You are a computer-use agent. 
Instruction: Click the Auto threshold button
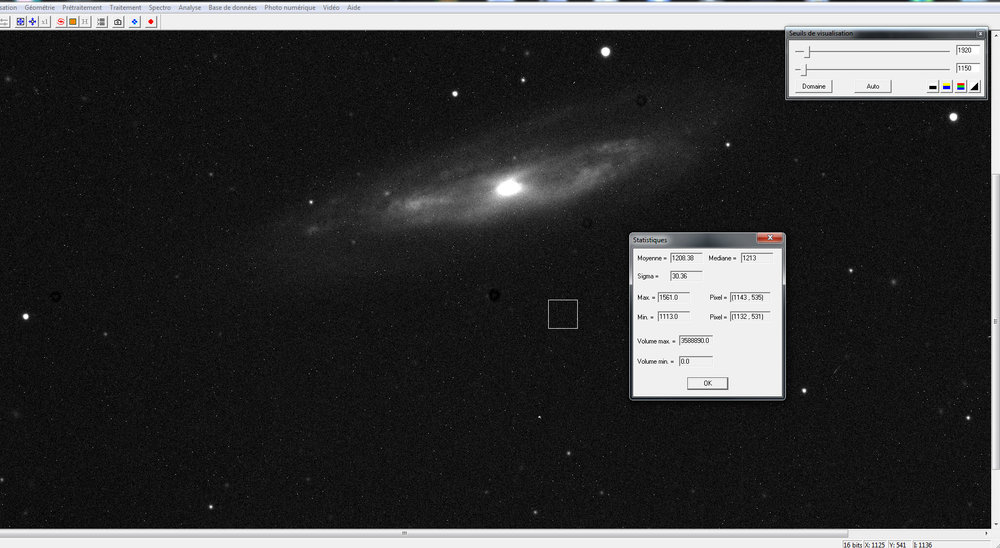click(x=872, y=87)
